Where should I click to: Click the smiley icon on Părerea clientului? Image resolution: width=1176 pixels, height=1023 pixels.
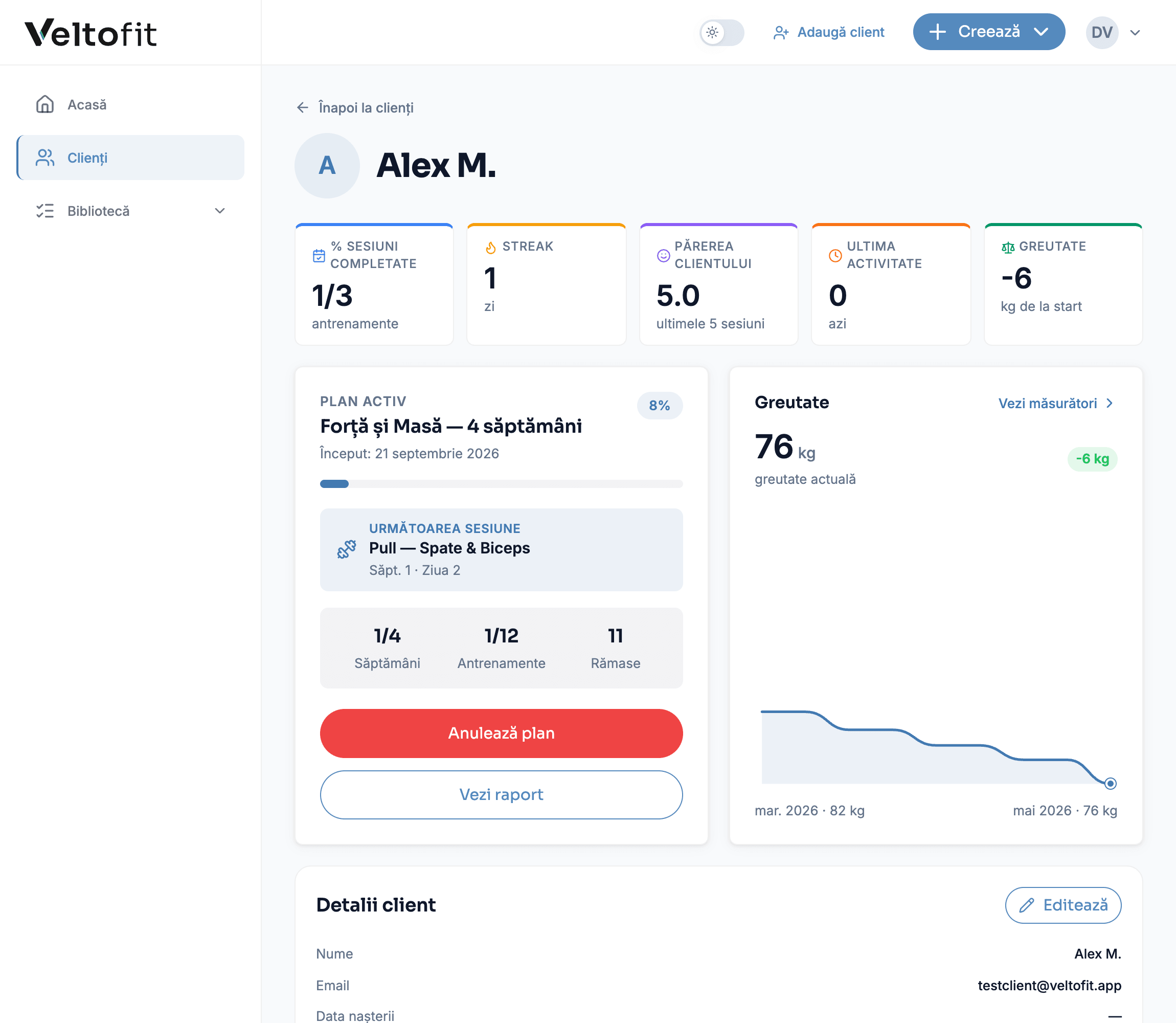[663, 255]
